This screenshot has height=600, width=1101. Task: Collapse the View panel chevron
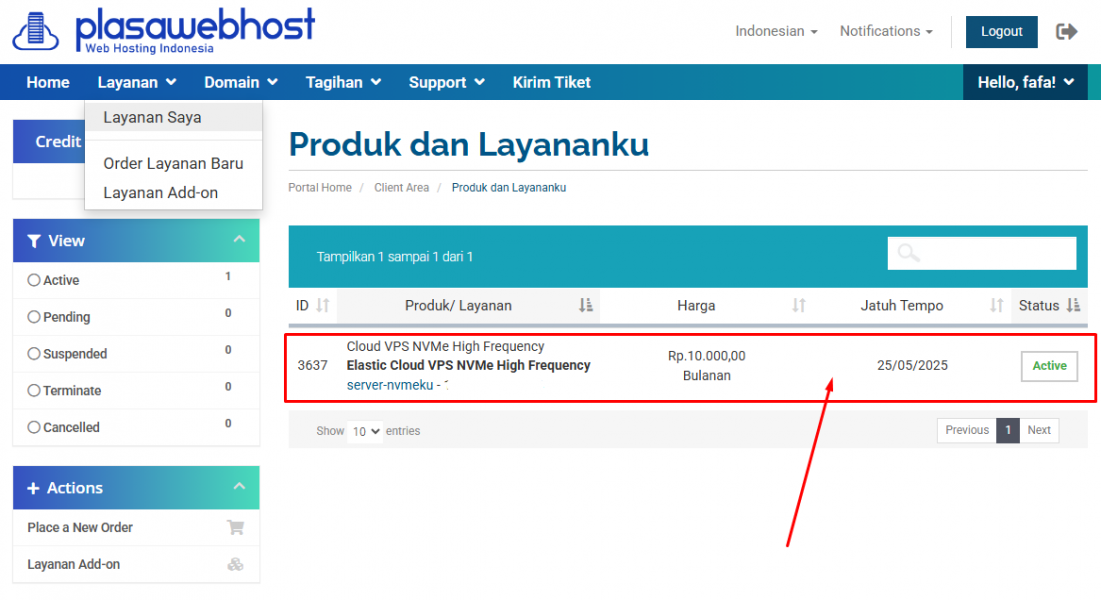coord(239,240)
